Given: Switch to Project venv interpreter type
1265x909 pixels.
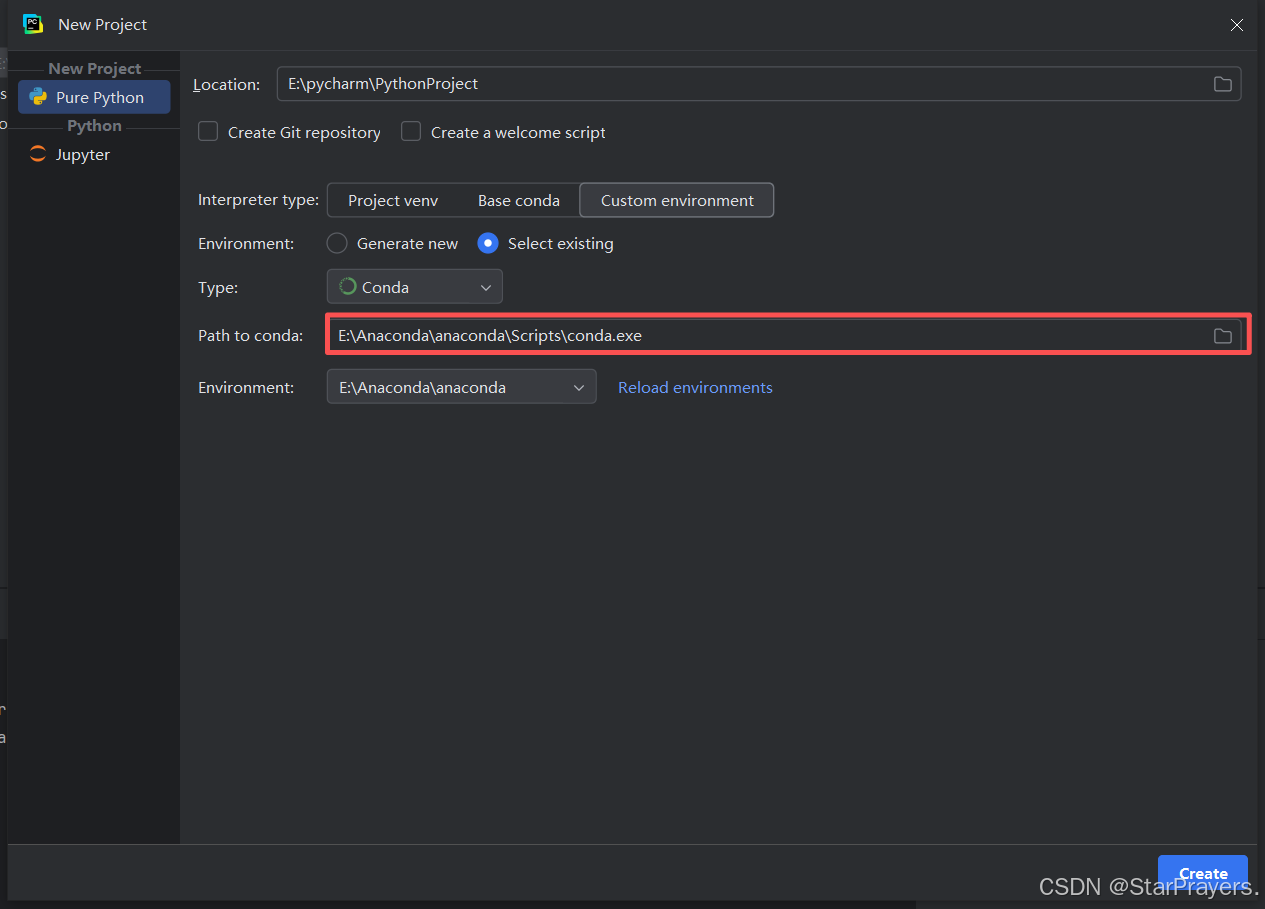Looking at the screenshot, I should (x=393, y=200).
